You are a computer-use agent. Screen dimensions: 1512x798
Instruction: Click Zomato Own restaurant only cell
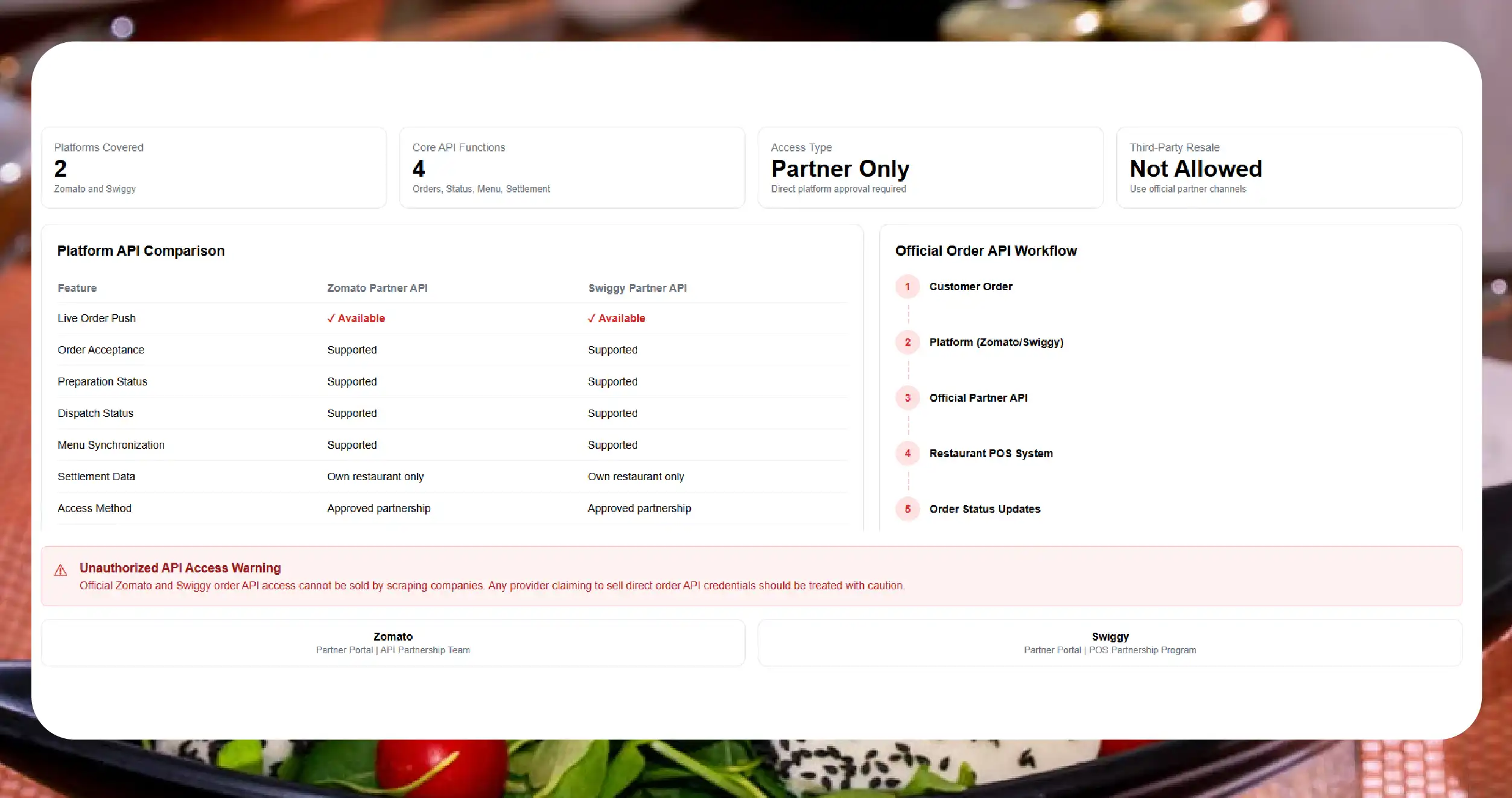click(375, 477)
